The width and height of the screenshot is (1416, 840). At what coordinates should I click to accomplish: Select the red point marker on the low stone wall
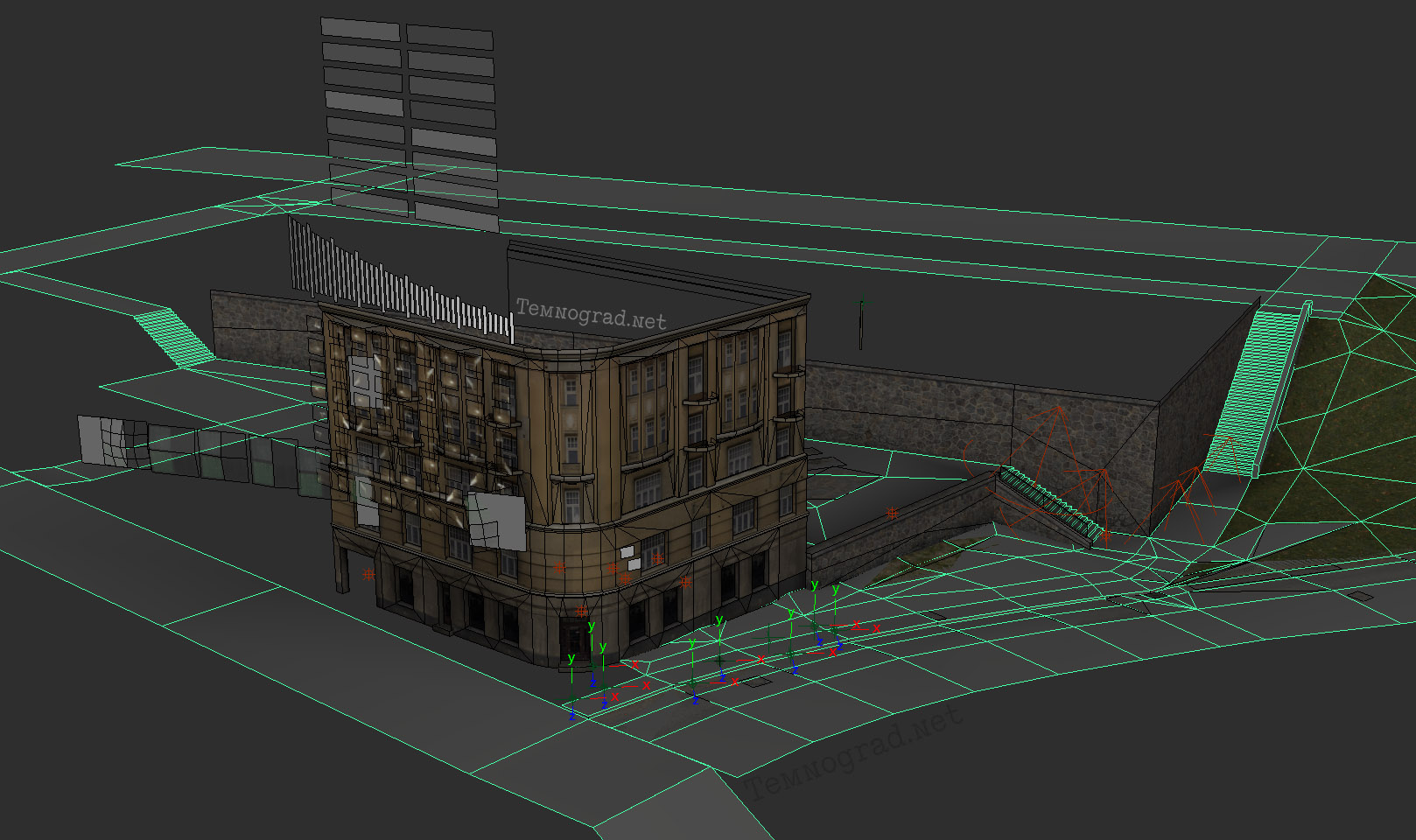892,514
